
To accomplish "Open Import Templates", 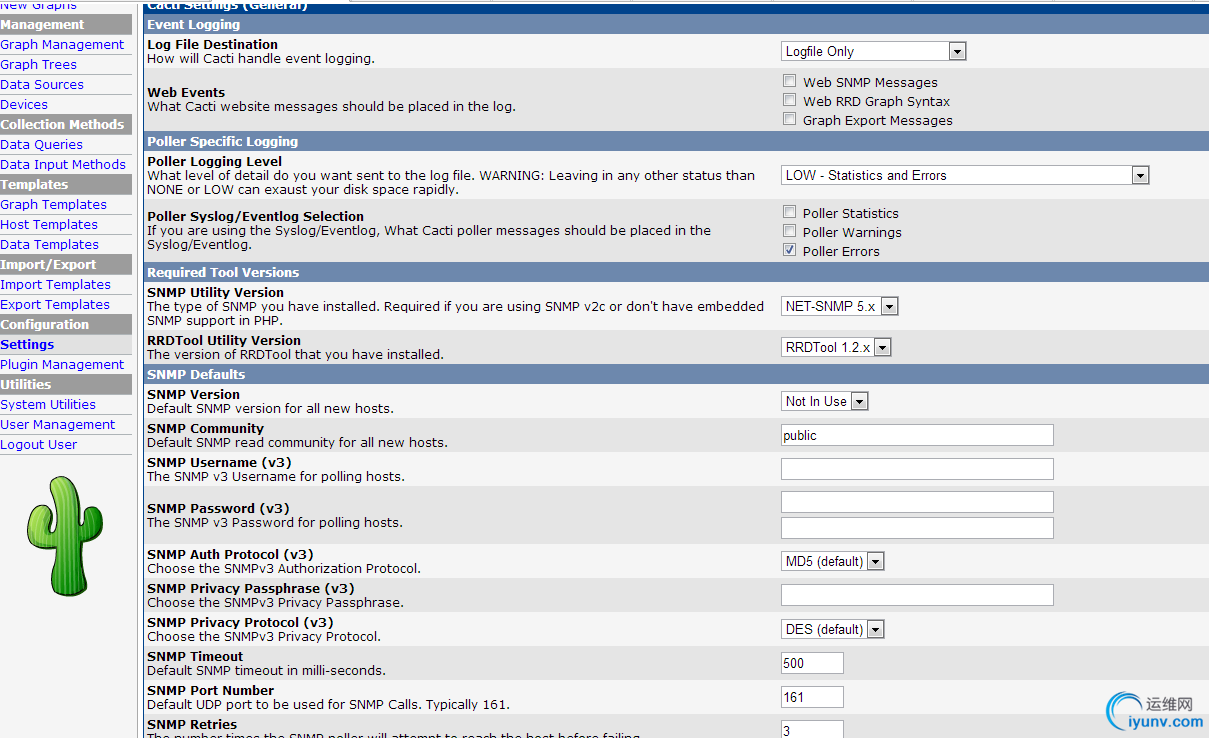I will click(56, 284).
